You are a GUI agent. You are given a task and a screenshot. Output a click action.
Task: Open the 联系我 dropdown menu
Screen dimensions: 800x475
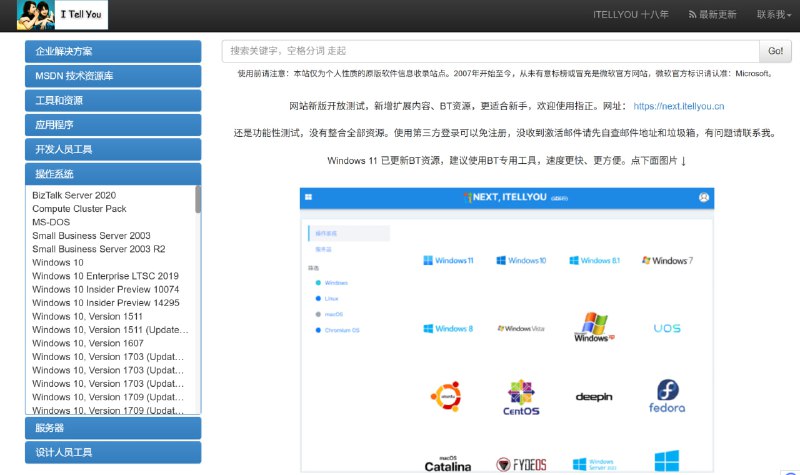(x=776, y=15)
